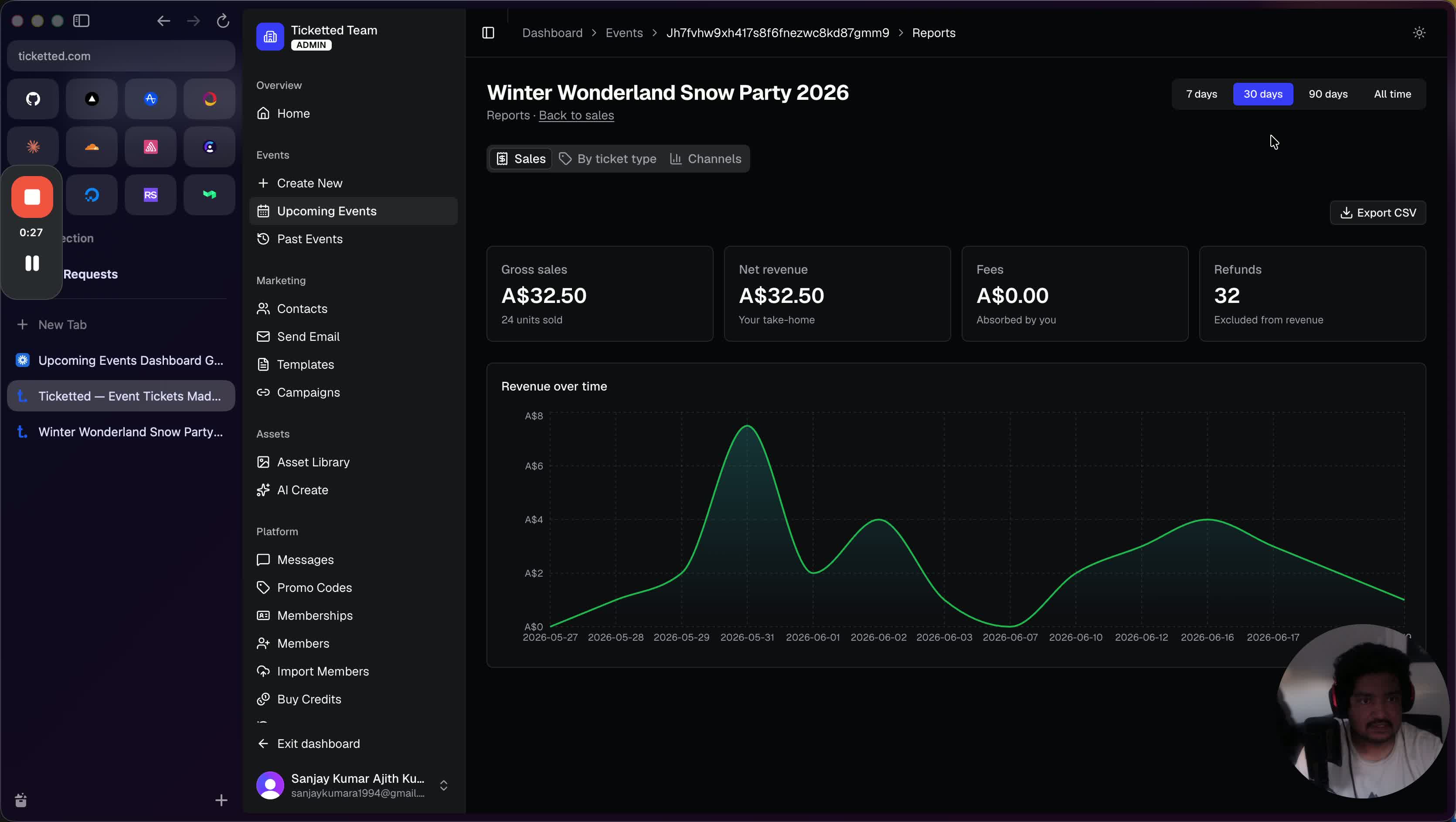Open Promo Codes in the sidebar
Screen dimensions: 1456x822
314,588
